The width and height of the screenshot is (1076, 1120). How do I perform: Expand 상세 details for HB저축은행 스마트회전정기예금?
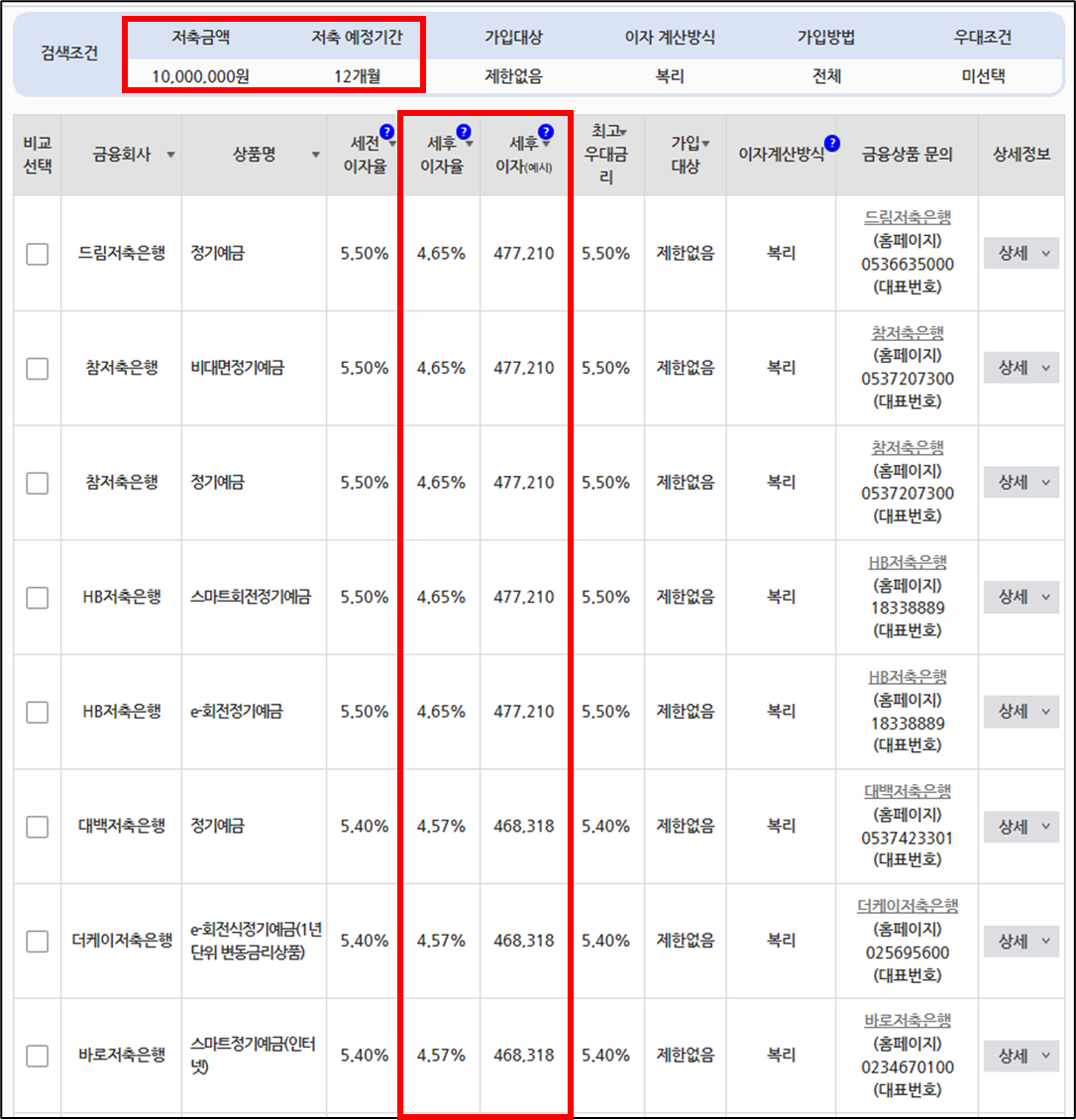[1022, 597]
